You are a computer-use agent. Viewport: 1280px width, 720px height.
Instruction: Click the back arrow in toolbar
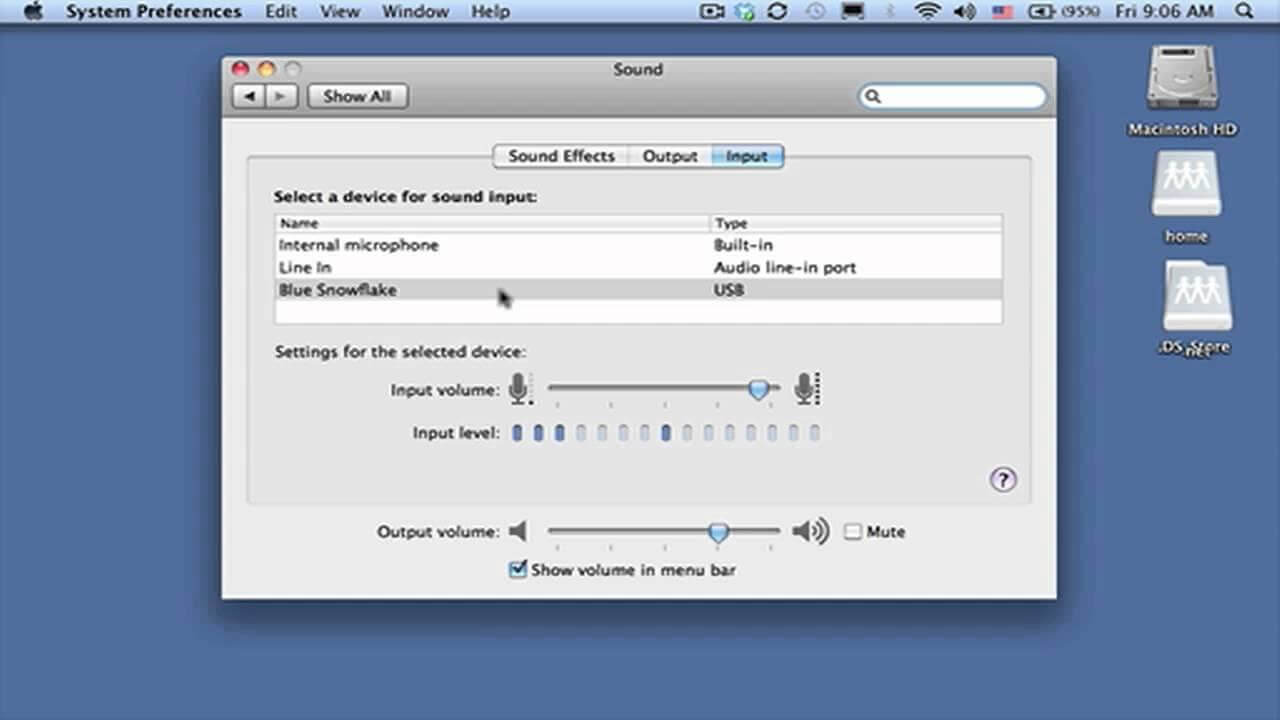point(249,96)
